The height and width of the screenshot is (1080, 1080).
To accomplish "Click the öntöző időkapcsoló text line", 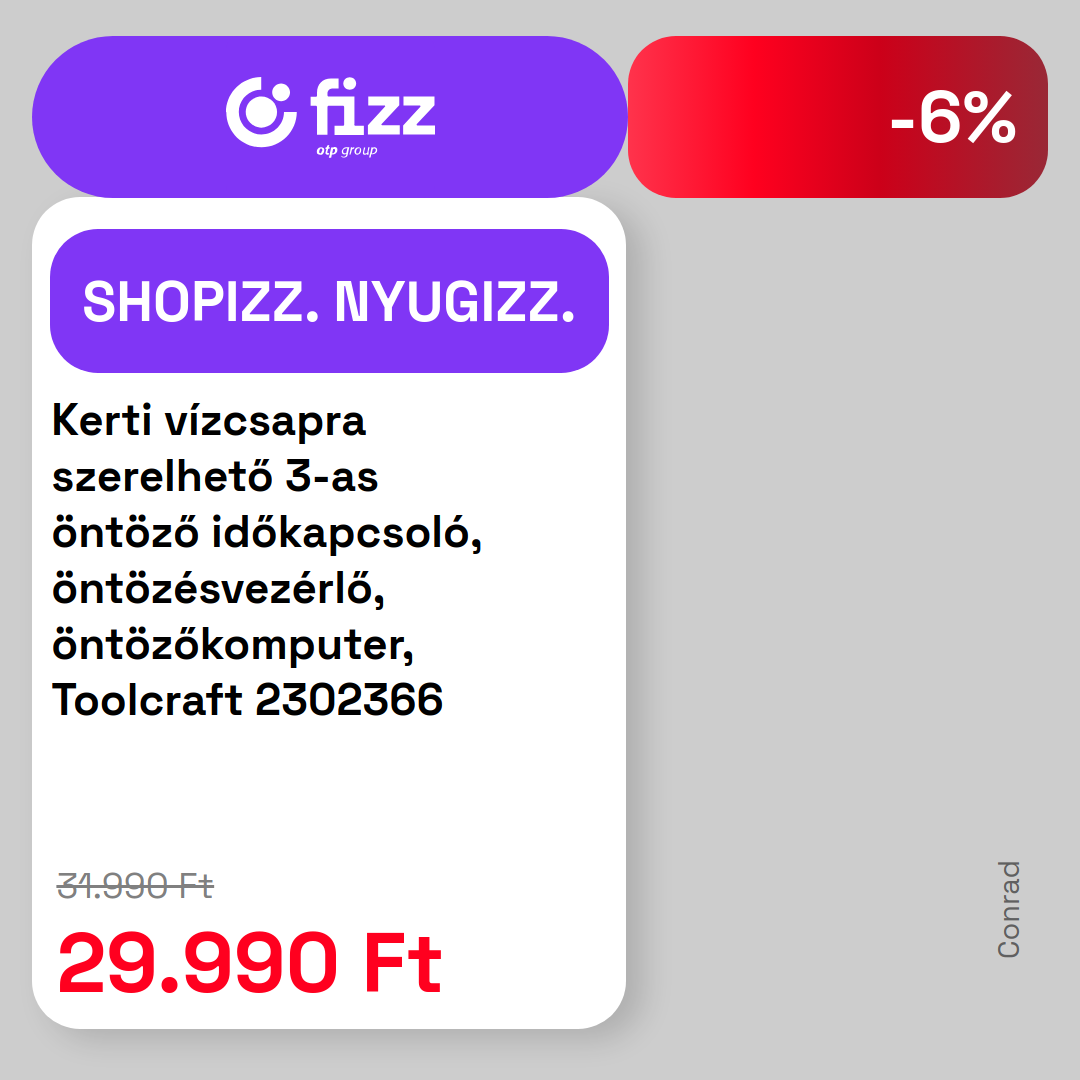I will click(267, 532).
